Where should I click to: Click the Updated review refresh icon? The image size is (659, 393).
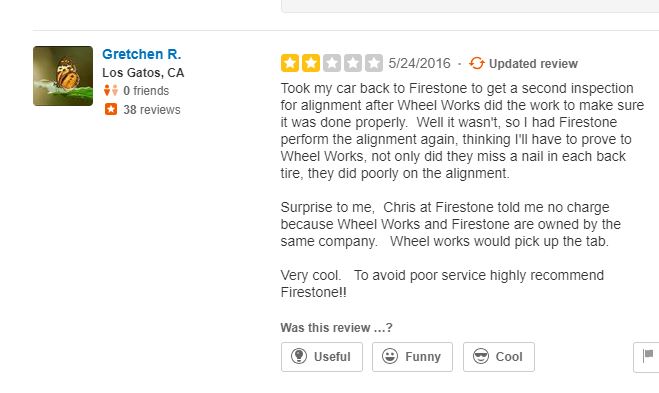[x=477, y=63]
